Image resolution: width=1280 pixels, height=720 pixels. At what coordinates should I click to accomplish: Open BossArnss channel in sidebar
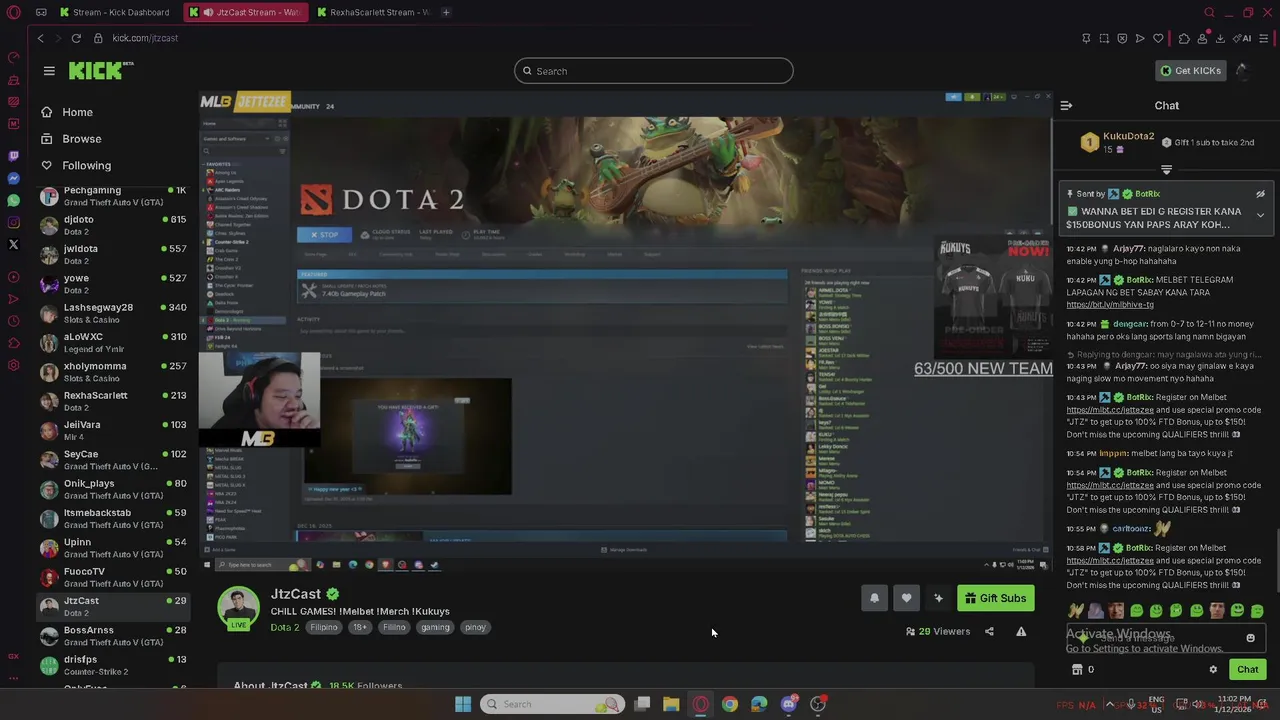point(112,636)
